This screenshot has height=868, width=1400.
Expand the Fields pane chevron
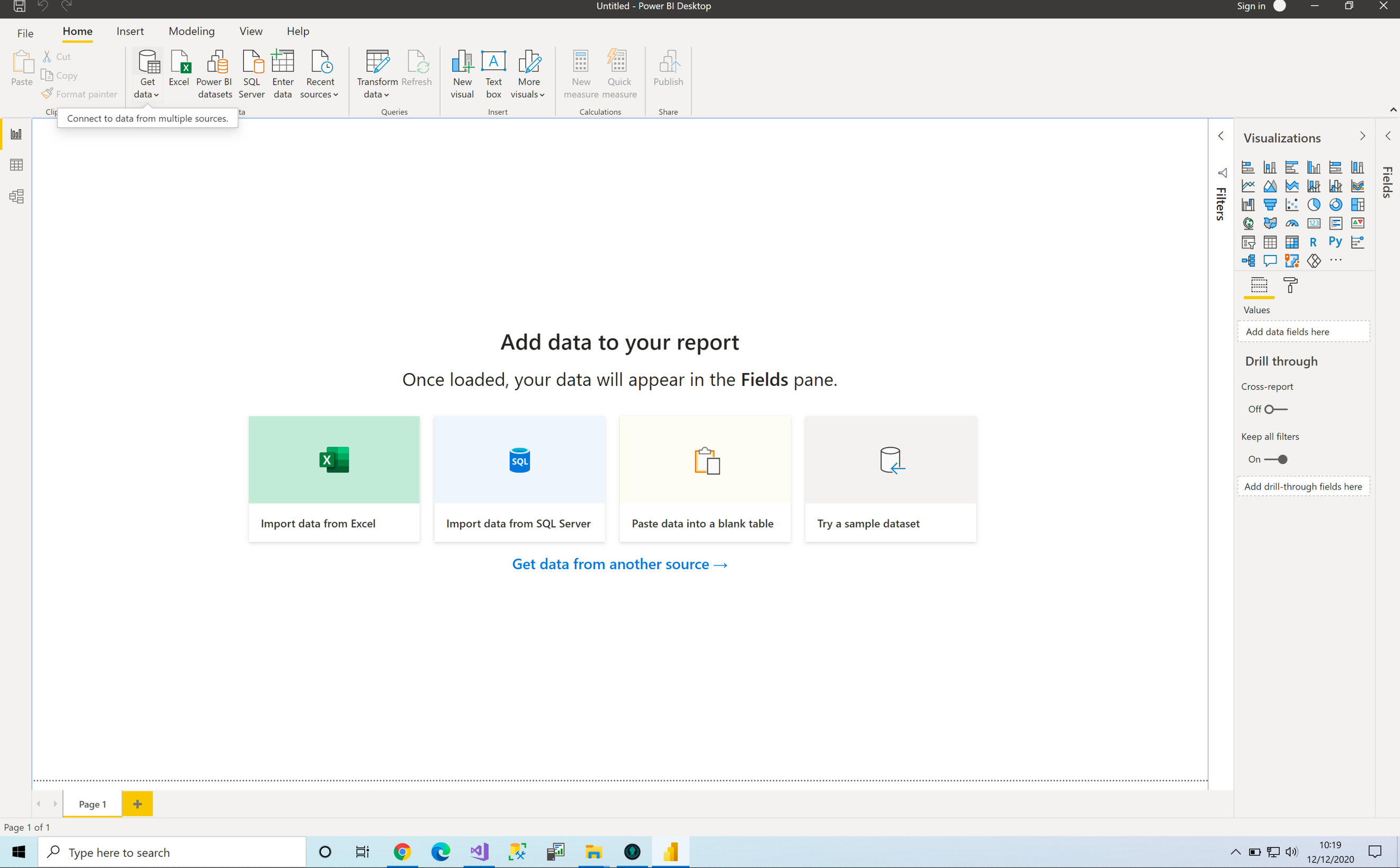click(x=1387, y=136)
